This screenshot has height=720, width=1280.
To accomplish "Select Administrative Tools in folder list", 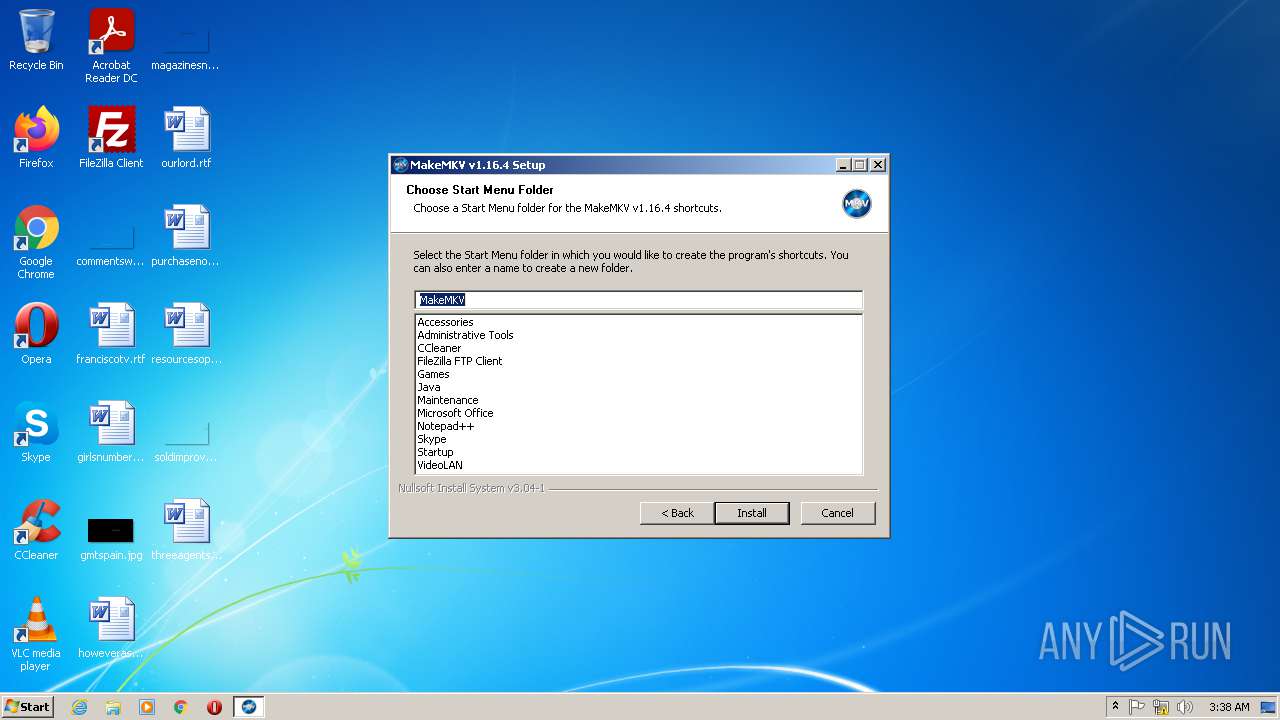I will 465,335.
